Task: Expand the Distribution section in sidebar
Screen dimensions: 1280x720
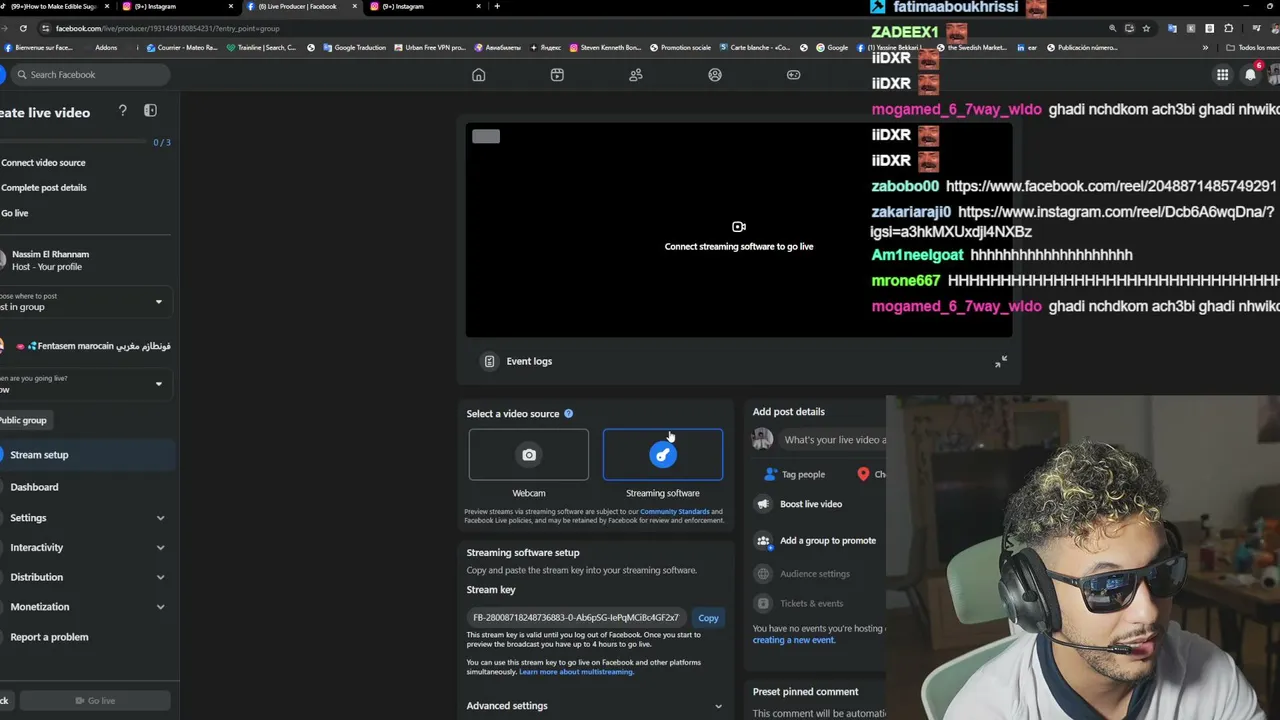Action: pyautogui.click(x=87, y=577)
